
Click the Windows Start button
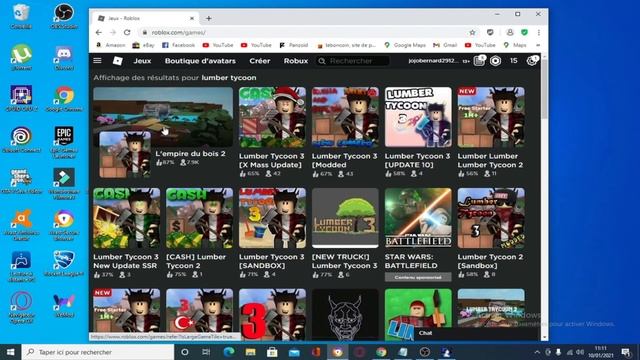click(11, 352)
